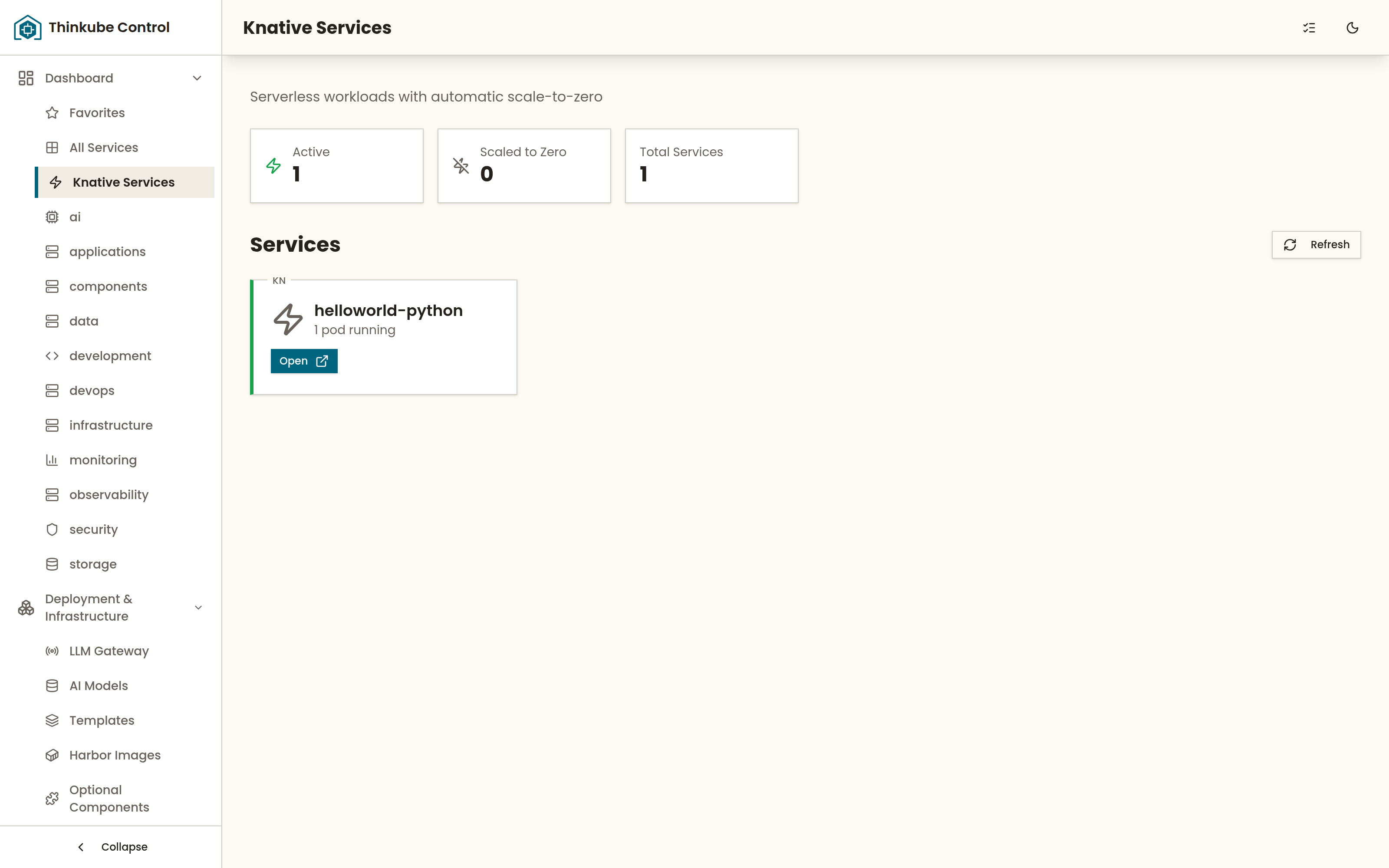
Task: Open the data category label
Action: pyautogui.click(x=84, y=322)
